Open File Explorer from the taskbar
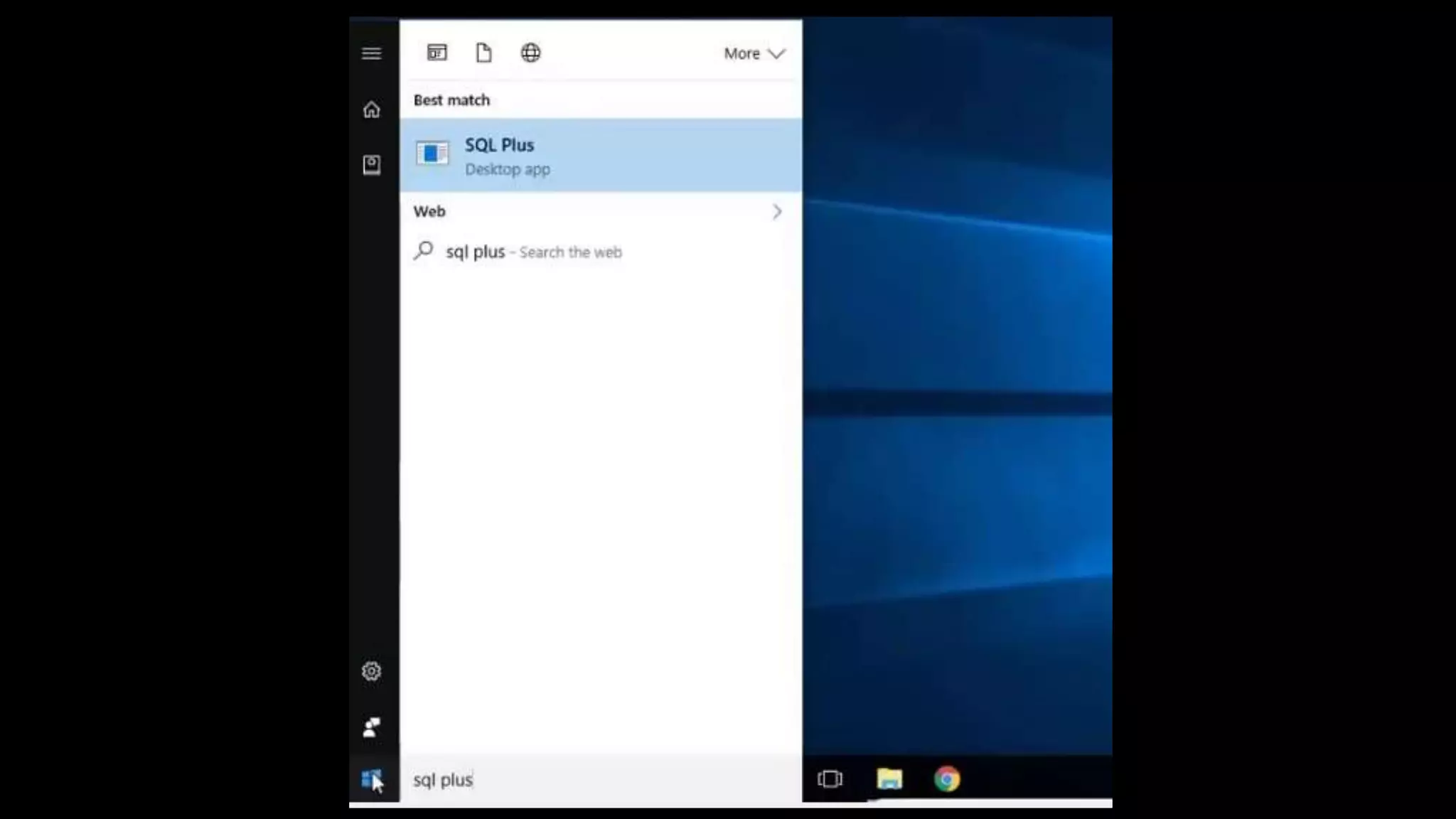This screenshot has height=819, width=1456. pyautogui.click(x=889, y=779)
